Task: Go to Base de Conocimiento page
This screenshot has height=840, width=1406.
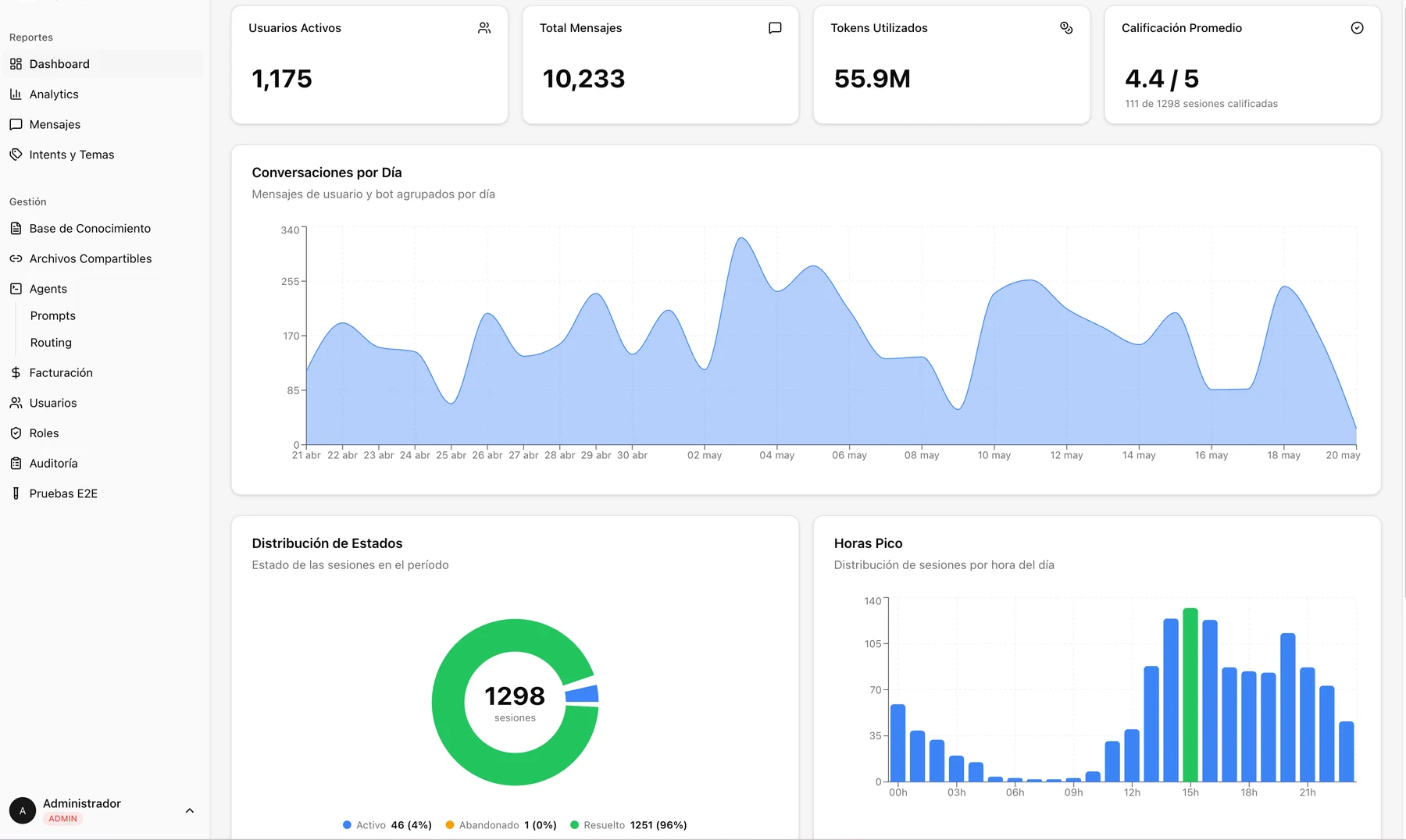Action: [x=90, y=229]
